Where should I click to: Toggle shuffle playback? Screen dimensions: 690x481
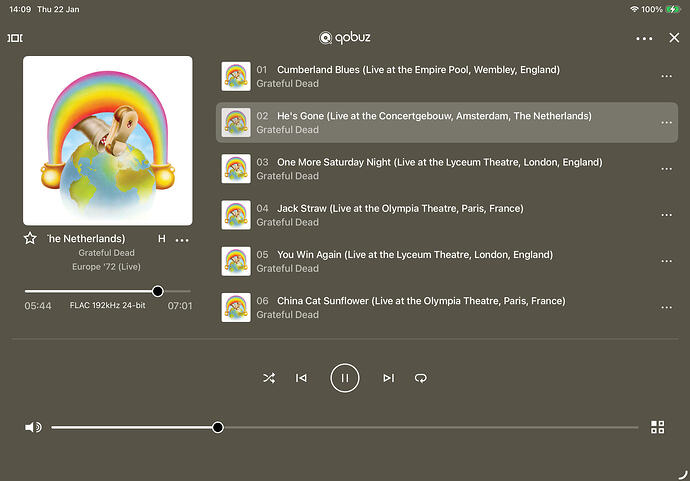click(269, 378)
